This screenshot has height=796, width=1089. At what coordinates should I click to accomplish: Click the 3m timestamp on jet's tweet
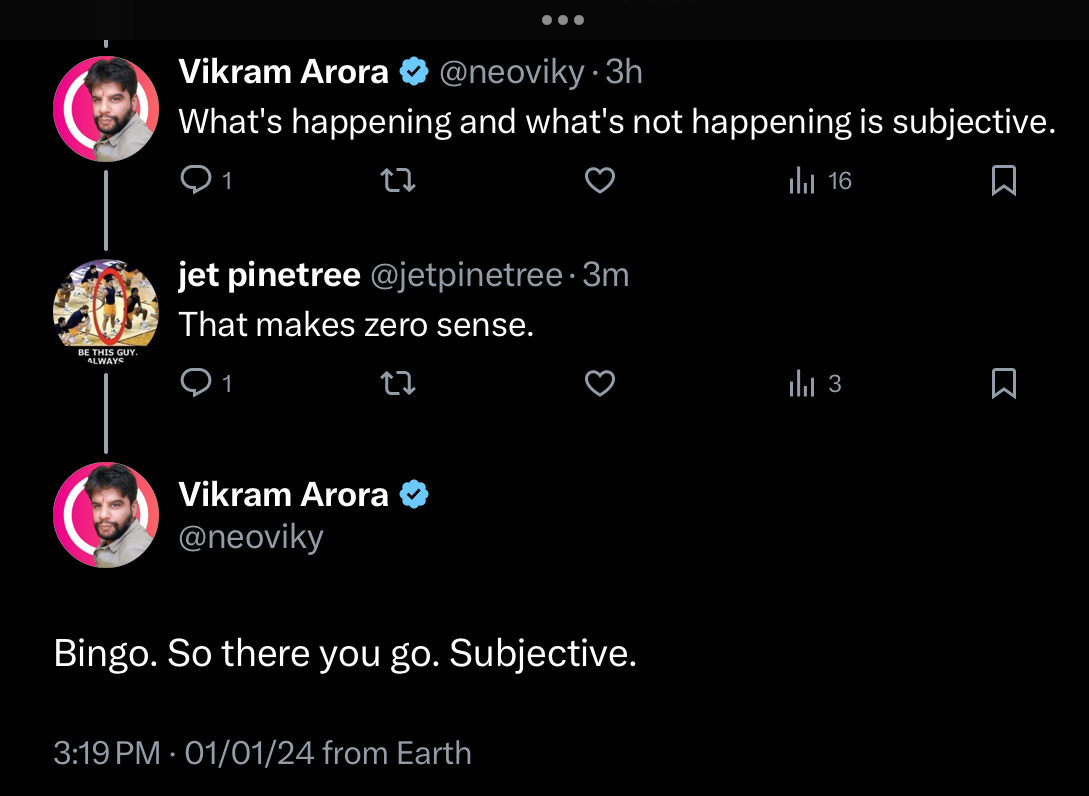(x=605, y=275)
